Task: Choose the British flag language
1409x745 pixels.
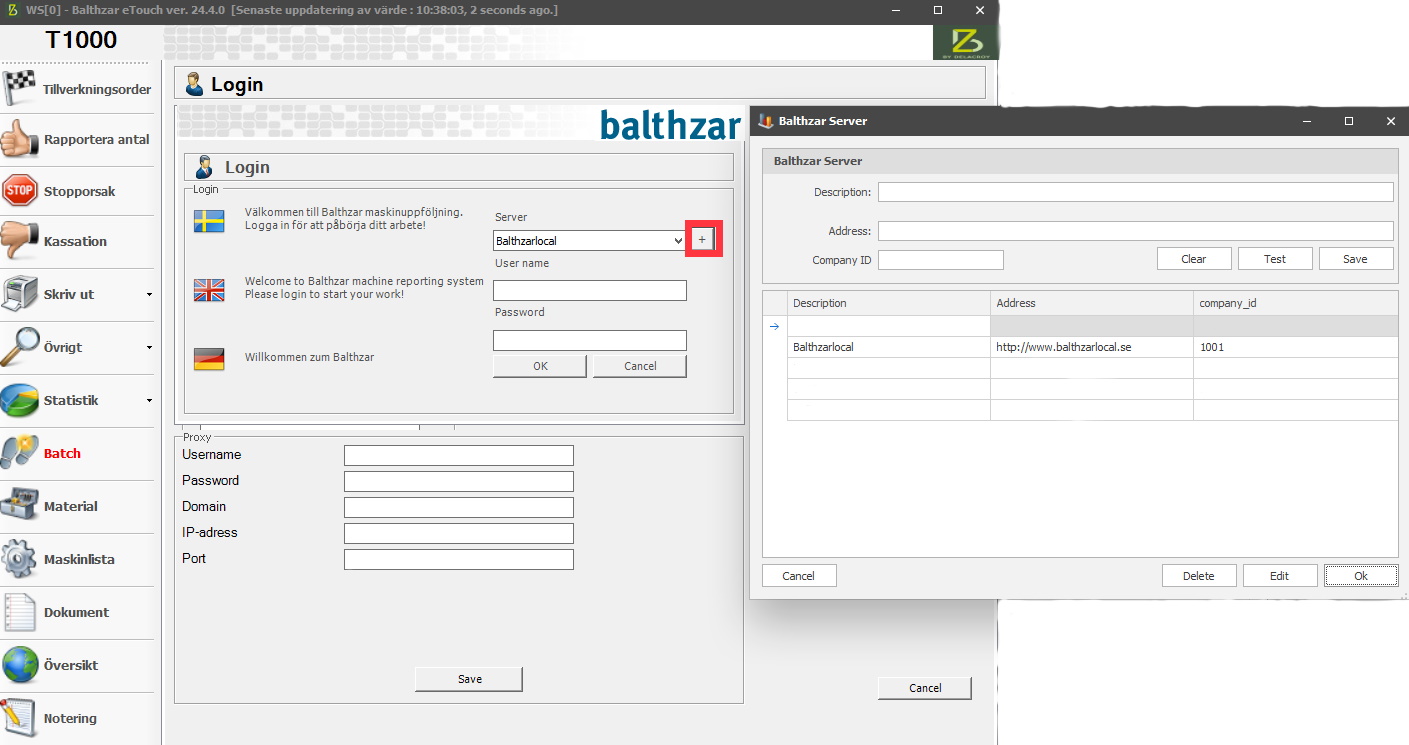Action: [x=209, y=290]
